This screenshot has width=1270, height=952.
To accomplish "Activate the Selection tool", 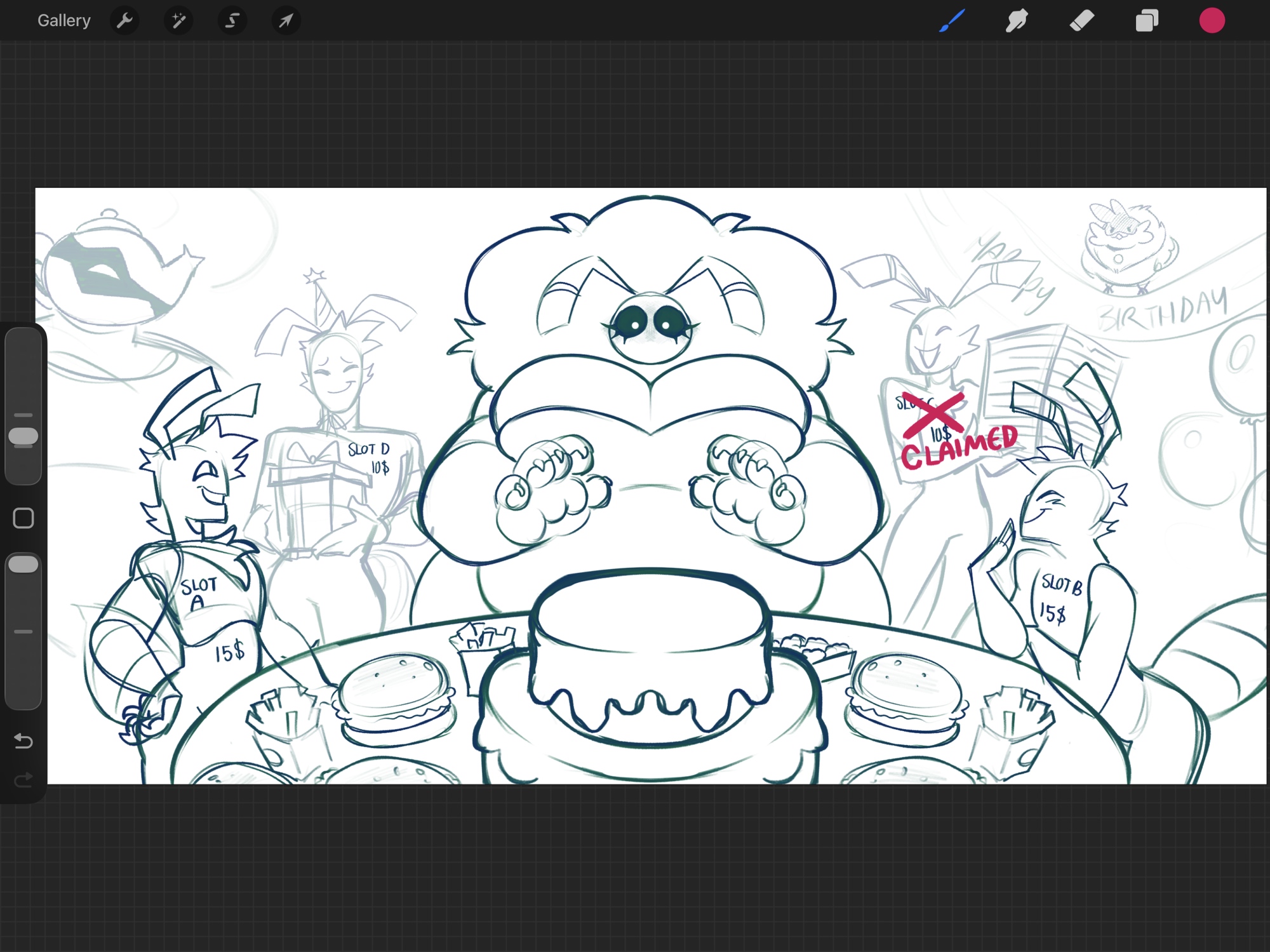I will pyautogui.click(x=232, y=21).
